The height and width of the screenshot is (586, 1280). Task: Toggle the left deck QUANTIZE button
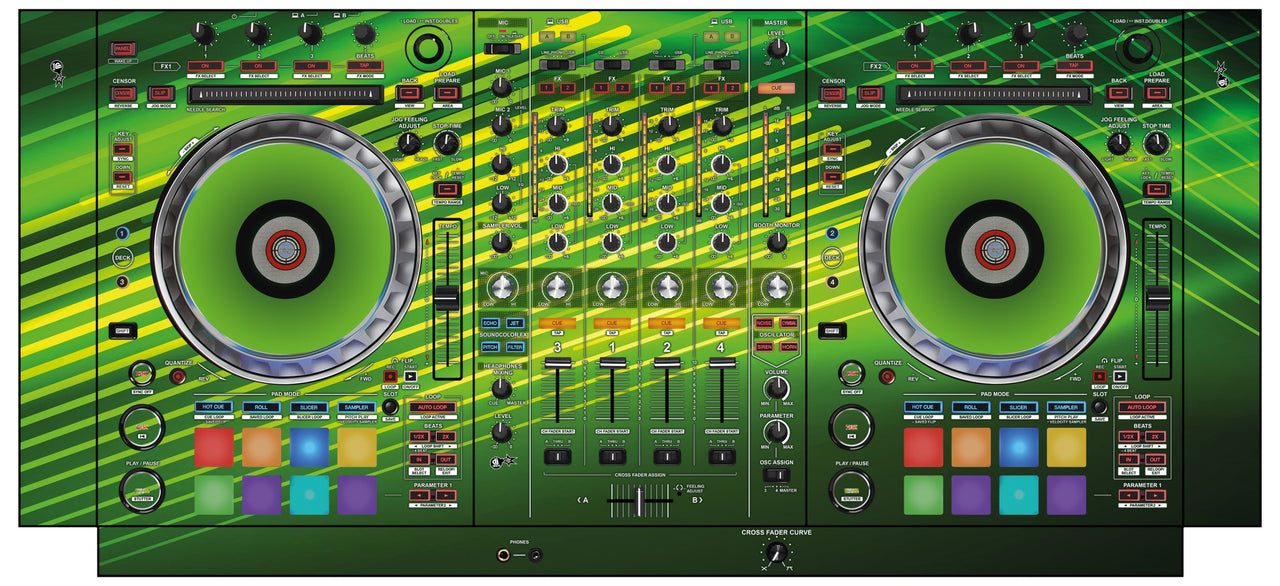178,376
